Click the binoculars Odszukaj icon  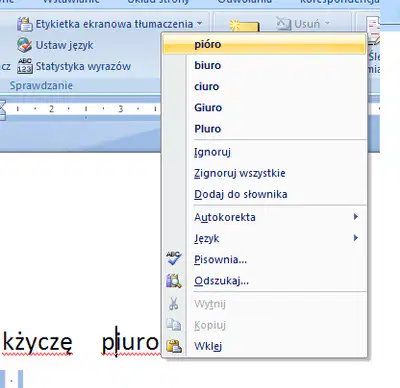pos(174,281)
